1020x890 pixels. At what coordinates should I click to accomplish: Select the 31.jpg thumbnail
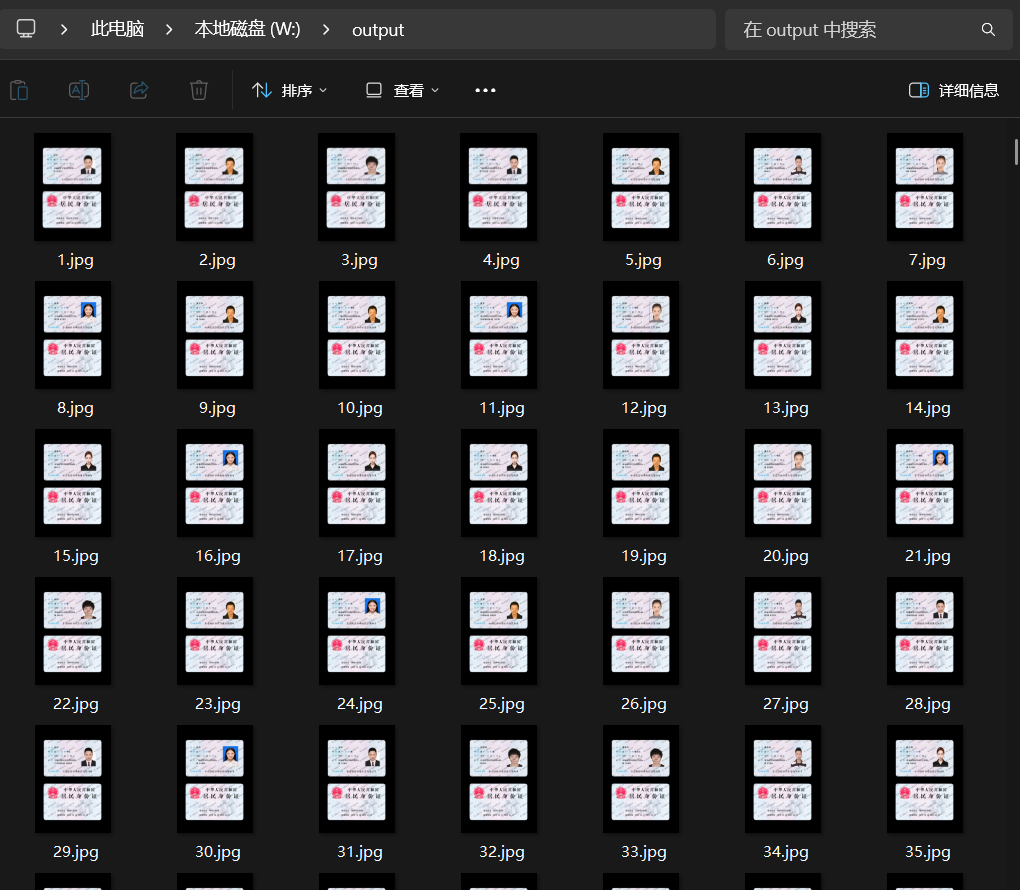[x=356, y=779]
